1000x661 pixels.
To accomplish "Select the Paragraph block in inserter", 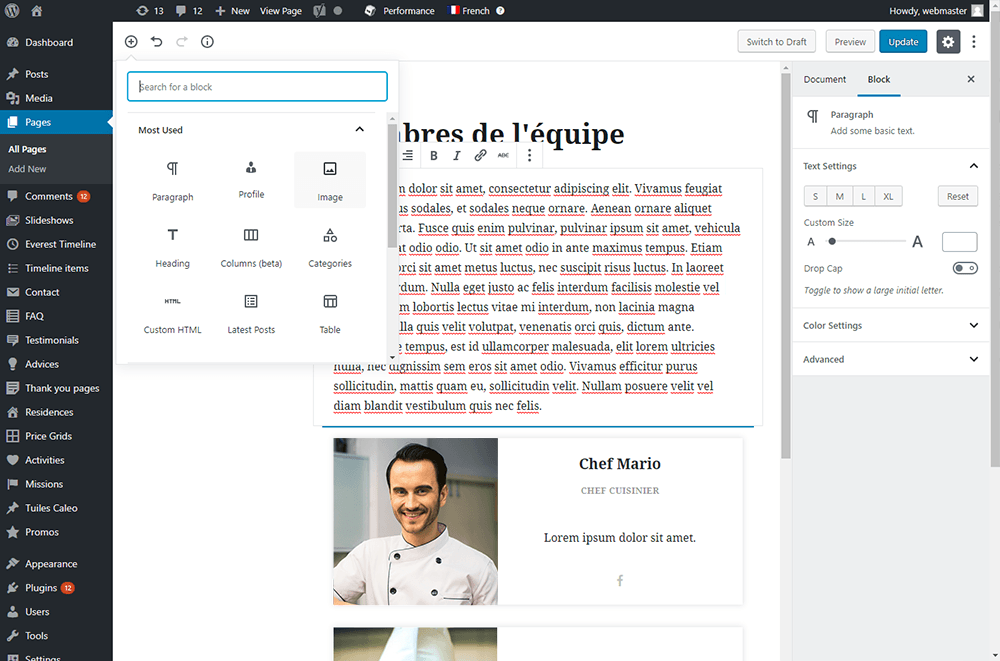I will (x=172, y=181).
